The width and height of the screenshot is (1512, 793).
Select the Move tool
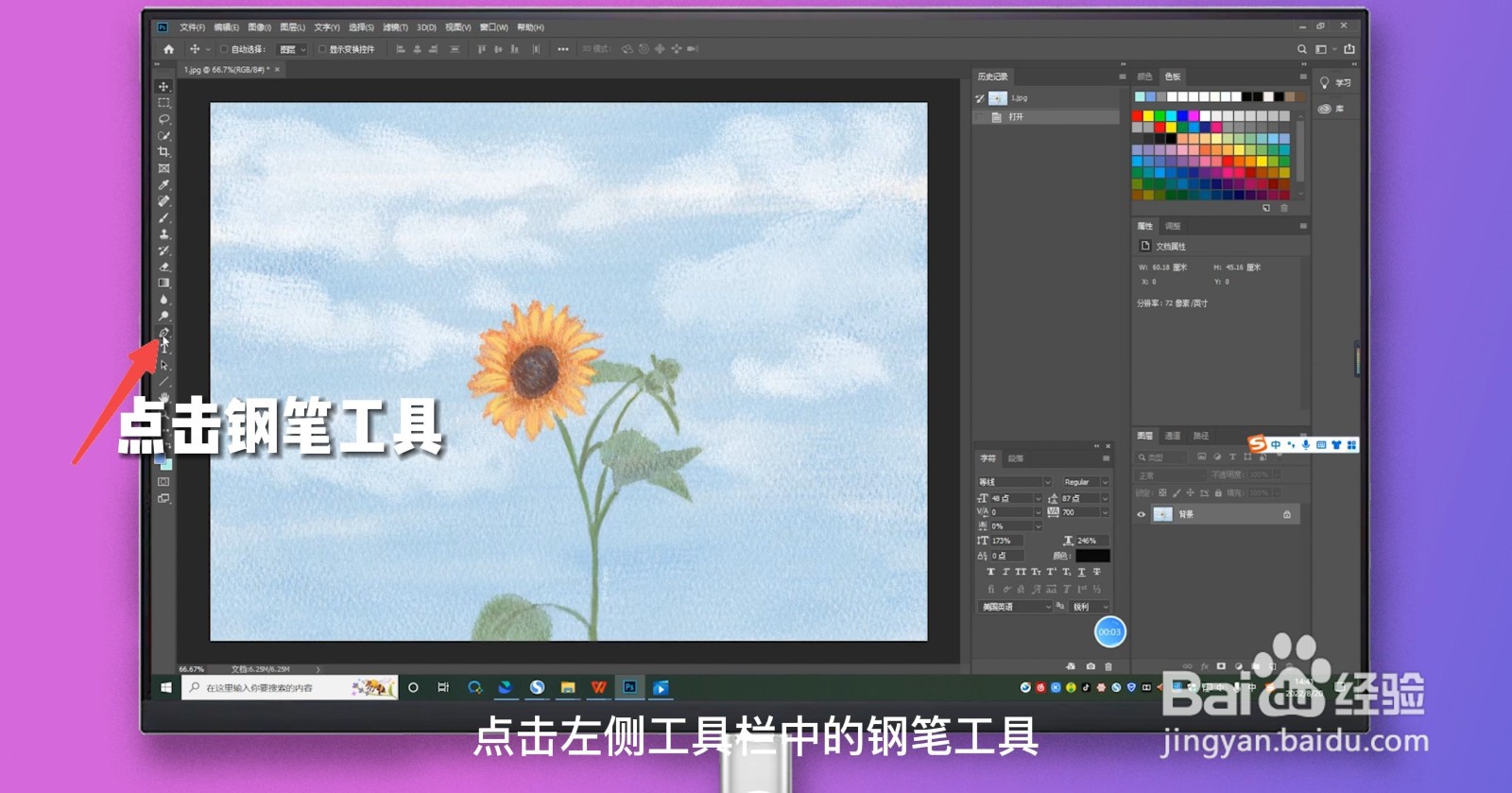(x=163, y=86)
